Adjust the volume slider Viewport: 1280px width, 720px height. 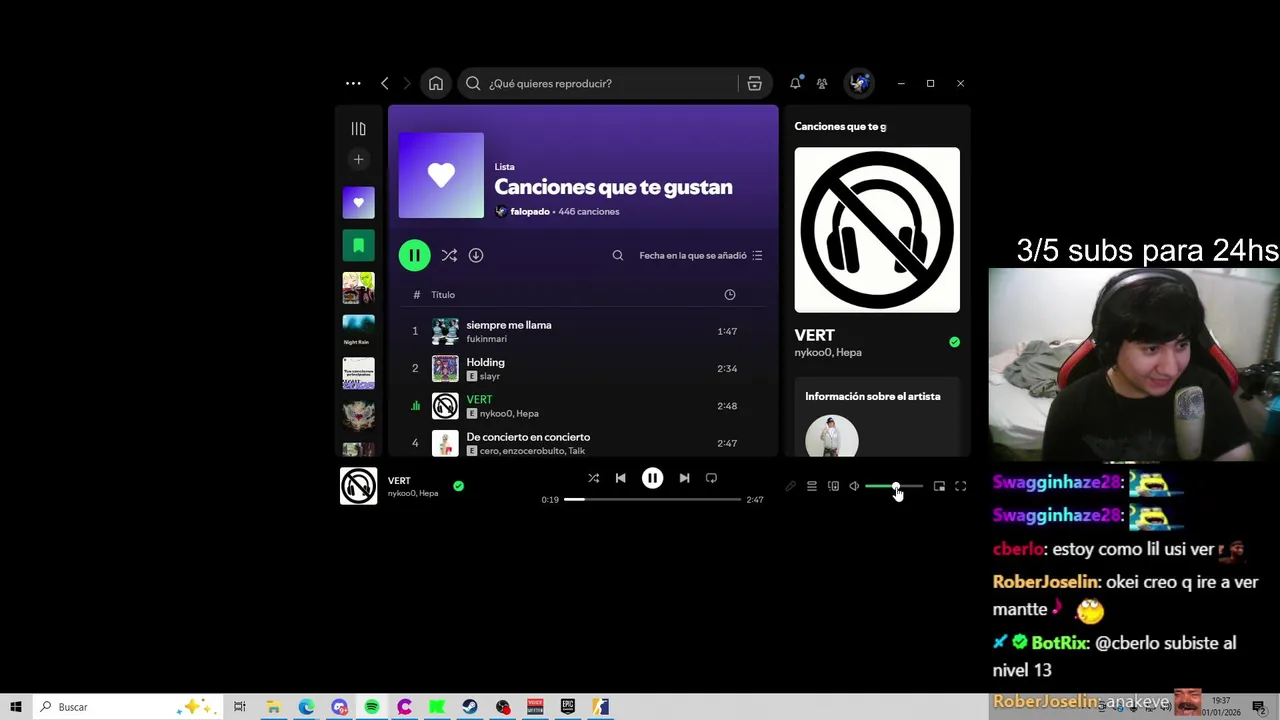(894, 486)
